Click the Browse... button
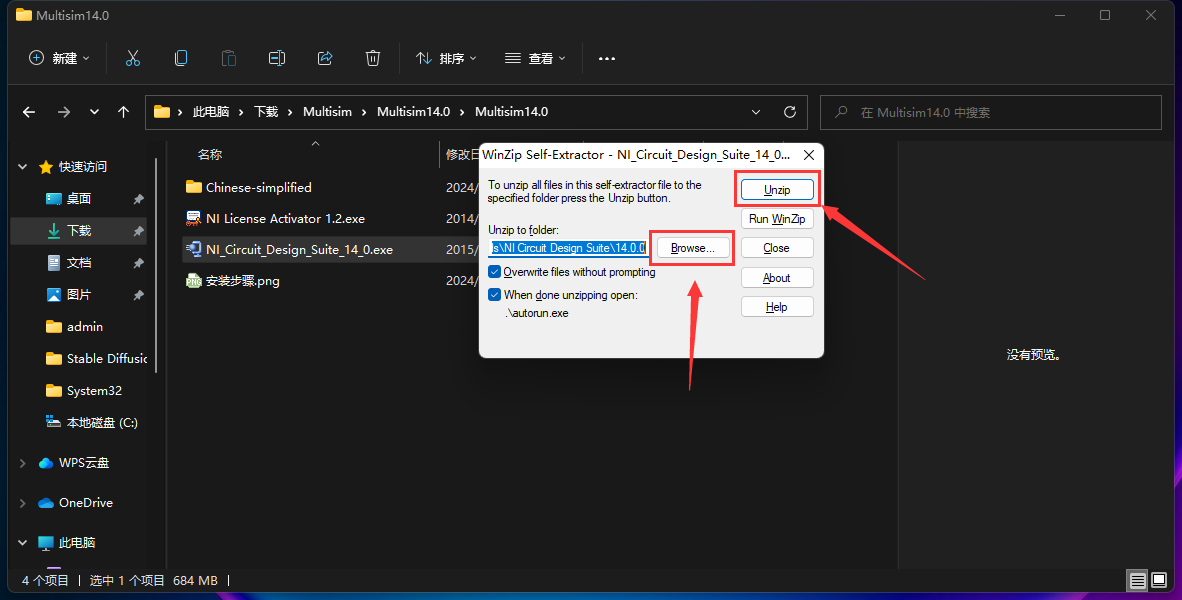1182x600 pixels. (x=693, y=248)
